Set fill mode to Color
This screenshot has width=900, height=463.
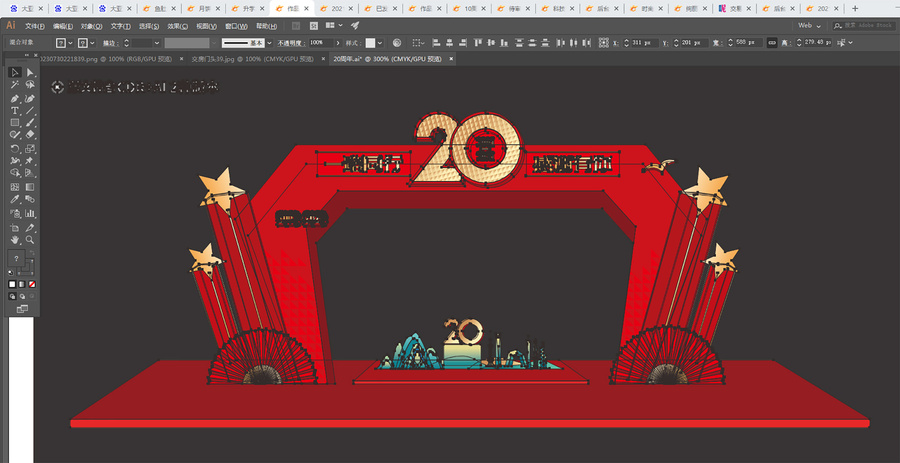pos(13,284)
